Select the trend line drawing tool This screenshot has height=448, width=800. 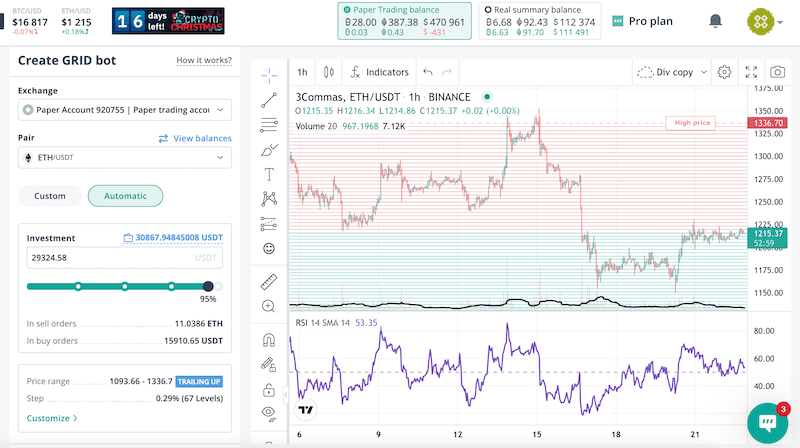pos(269,100)
